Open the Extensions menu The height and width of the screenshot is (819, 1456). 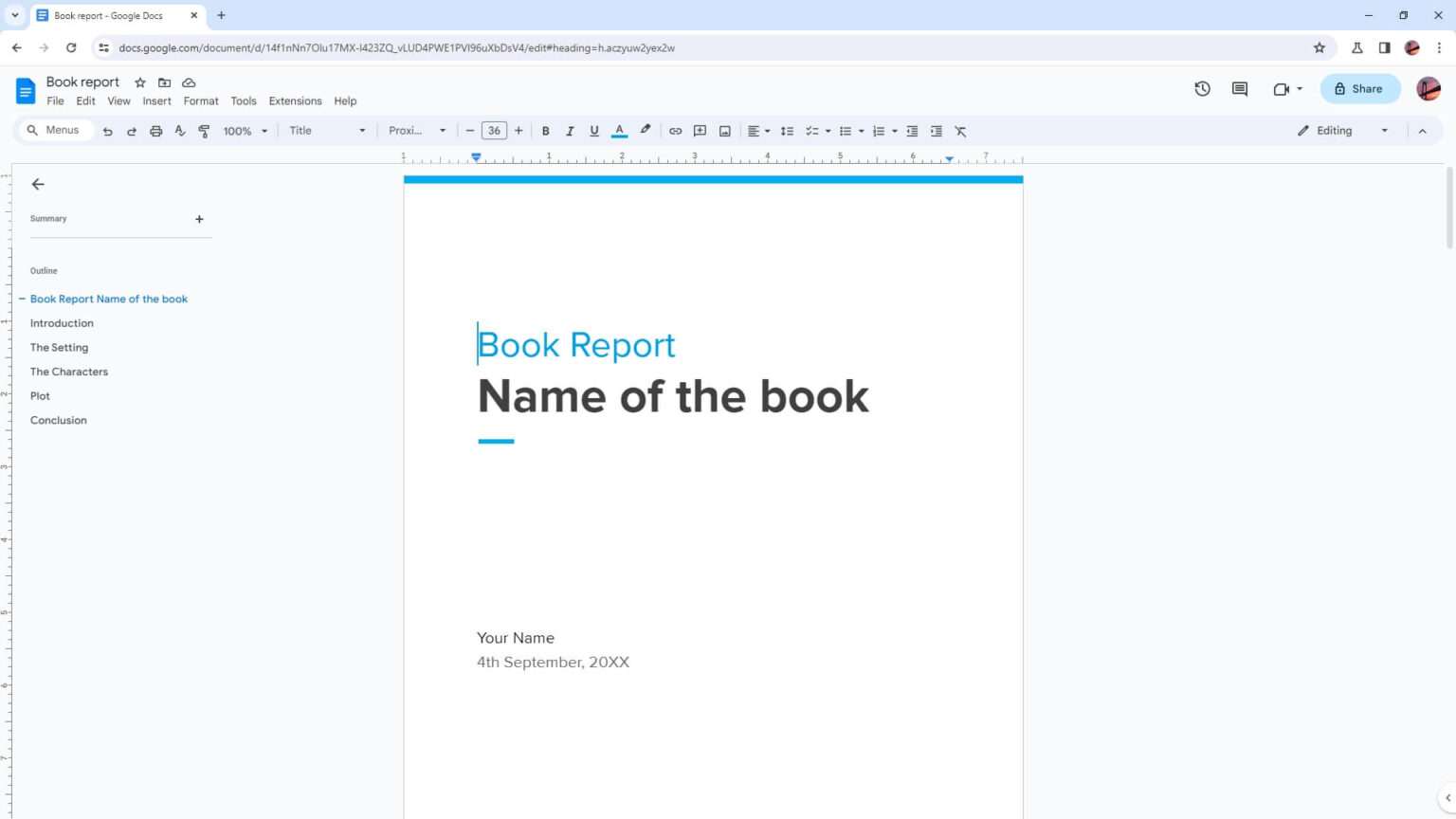coord(294,100)
